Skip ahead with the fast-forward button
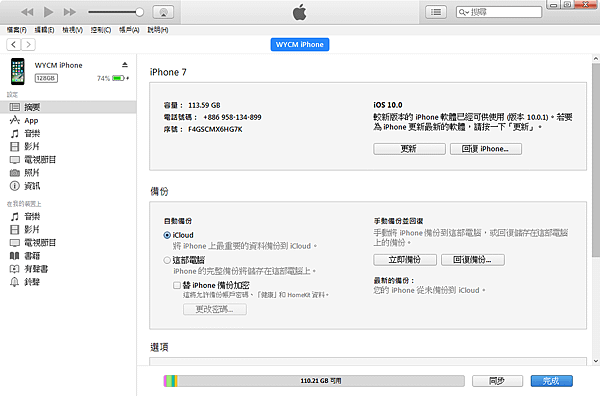Image resolution: width=600 pixels, height=396 pixels. tap(70, 12)
